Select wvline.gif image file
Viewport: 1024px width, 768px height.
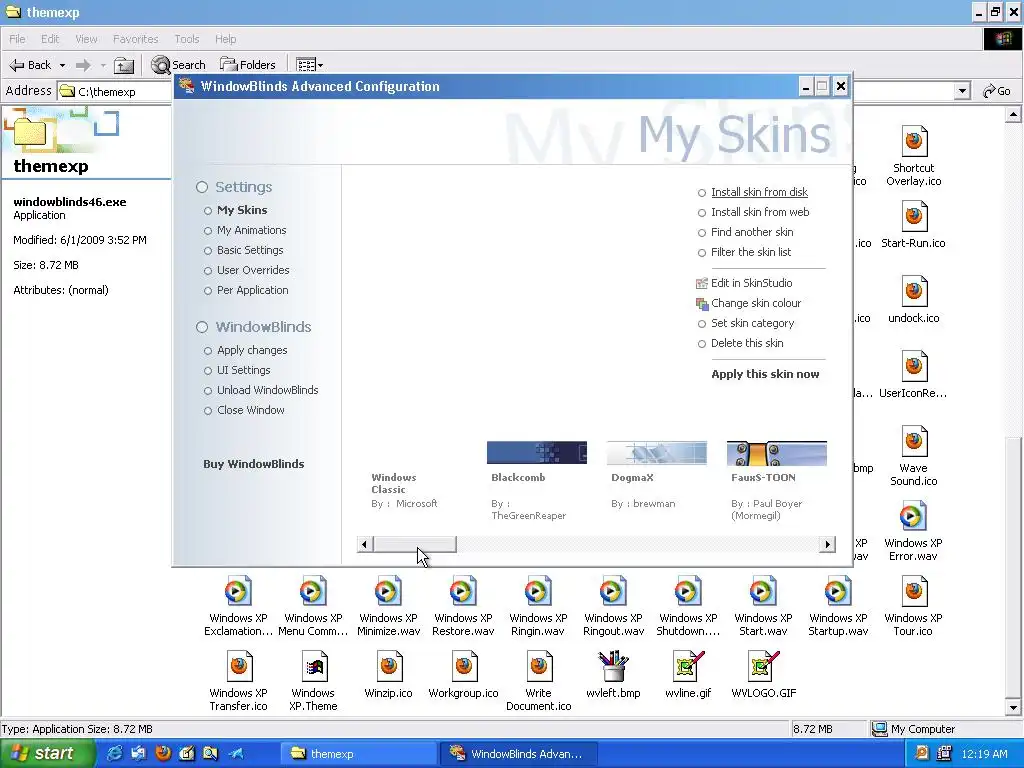click(688, 667)
